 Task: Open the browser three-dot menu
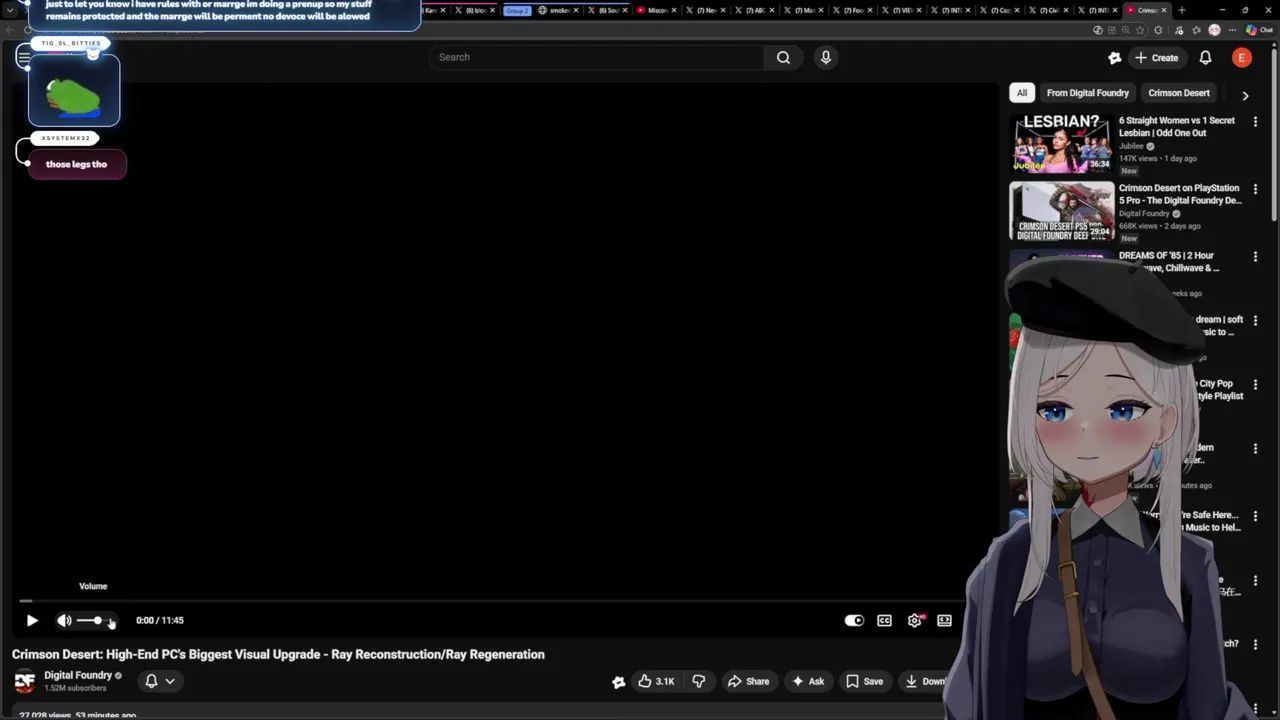pos(1232,30)
